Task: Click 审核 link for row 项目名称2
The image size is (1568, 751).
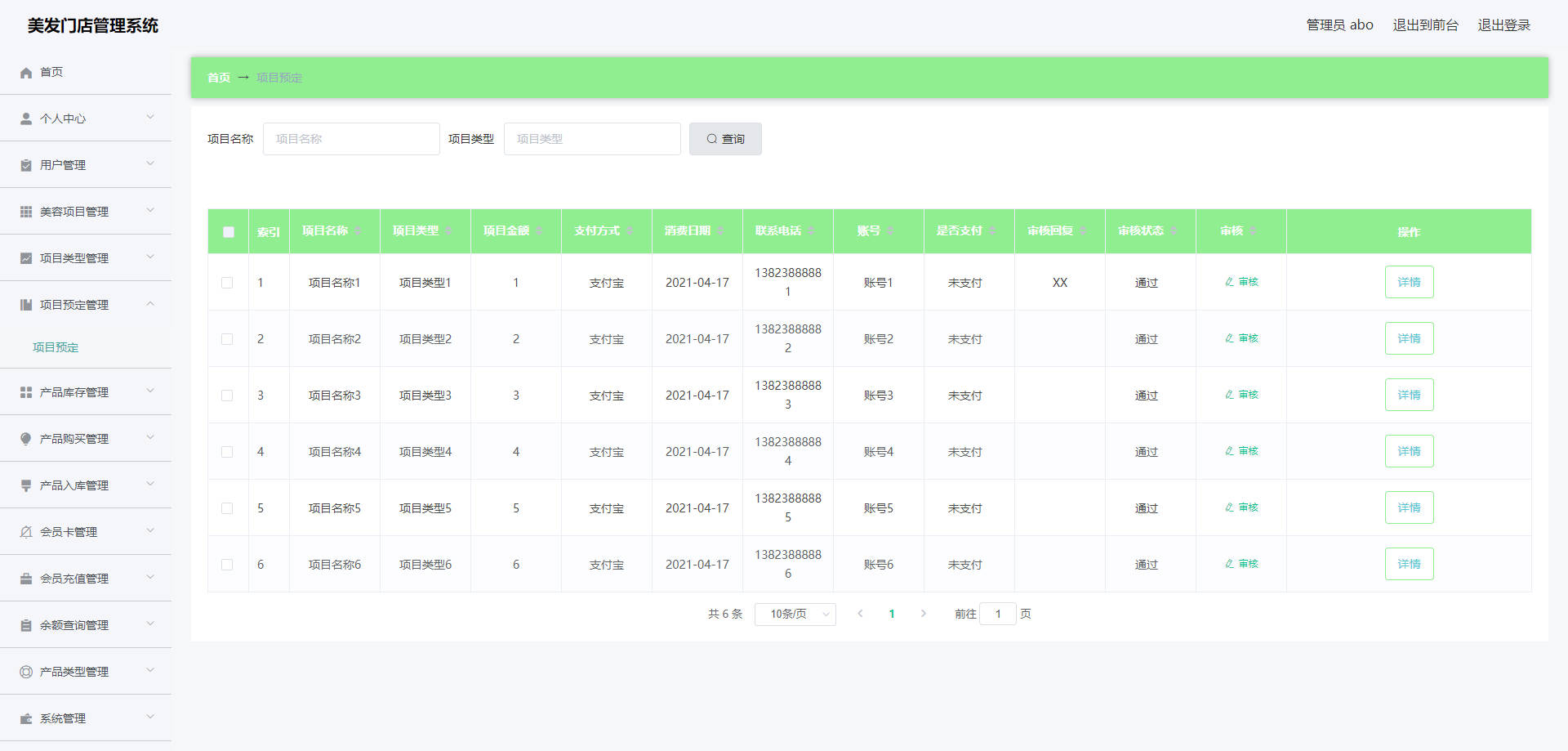Action: point(1241,338)
